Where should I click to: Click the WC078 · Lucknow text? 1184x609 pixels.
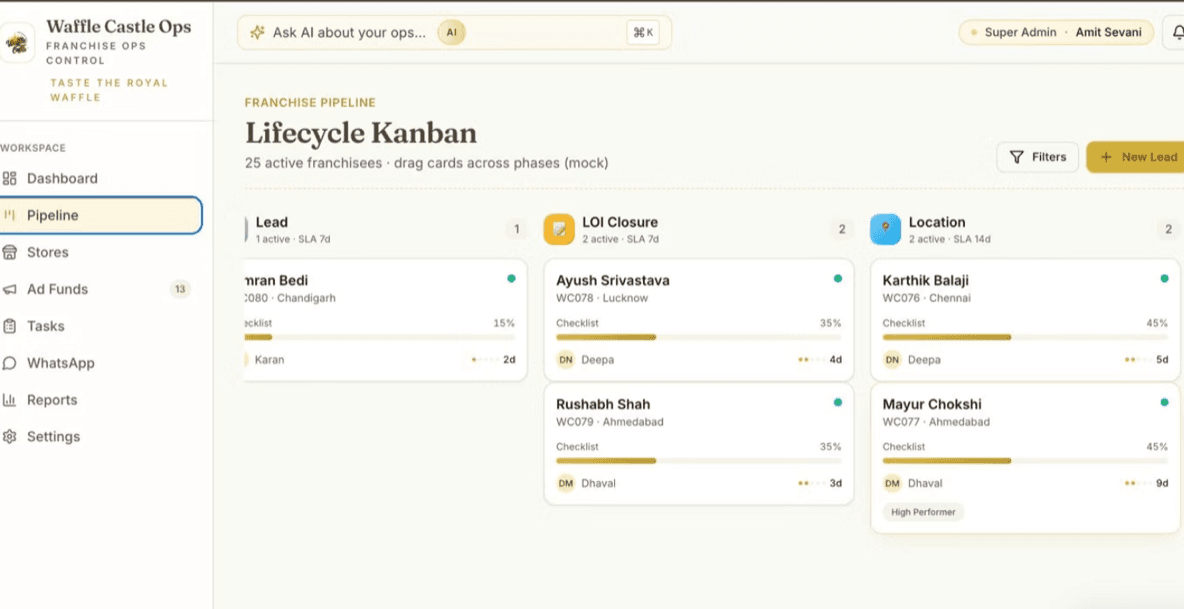(x=602, y=298)
